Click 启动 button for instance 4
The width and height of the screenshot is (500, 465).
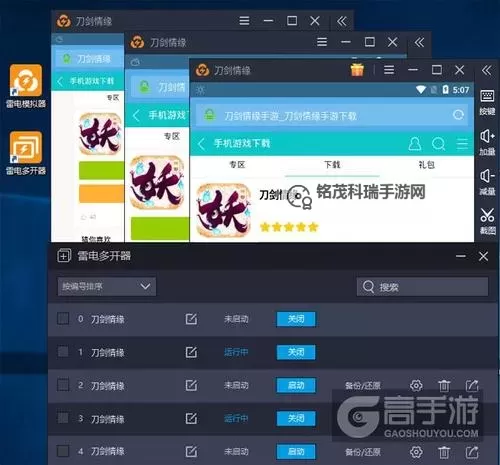[296, 452]
